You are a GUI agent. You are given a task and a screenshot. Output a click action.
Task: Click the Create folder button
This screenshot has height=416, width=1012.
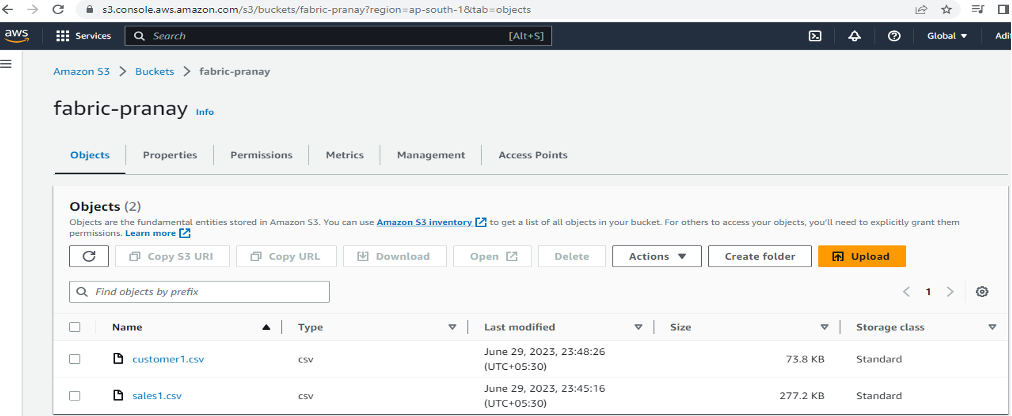760,256
